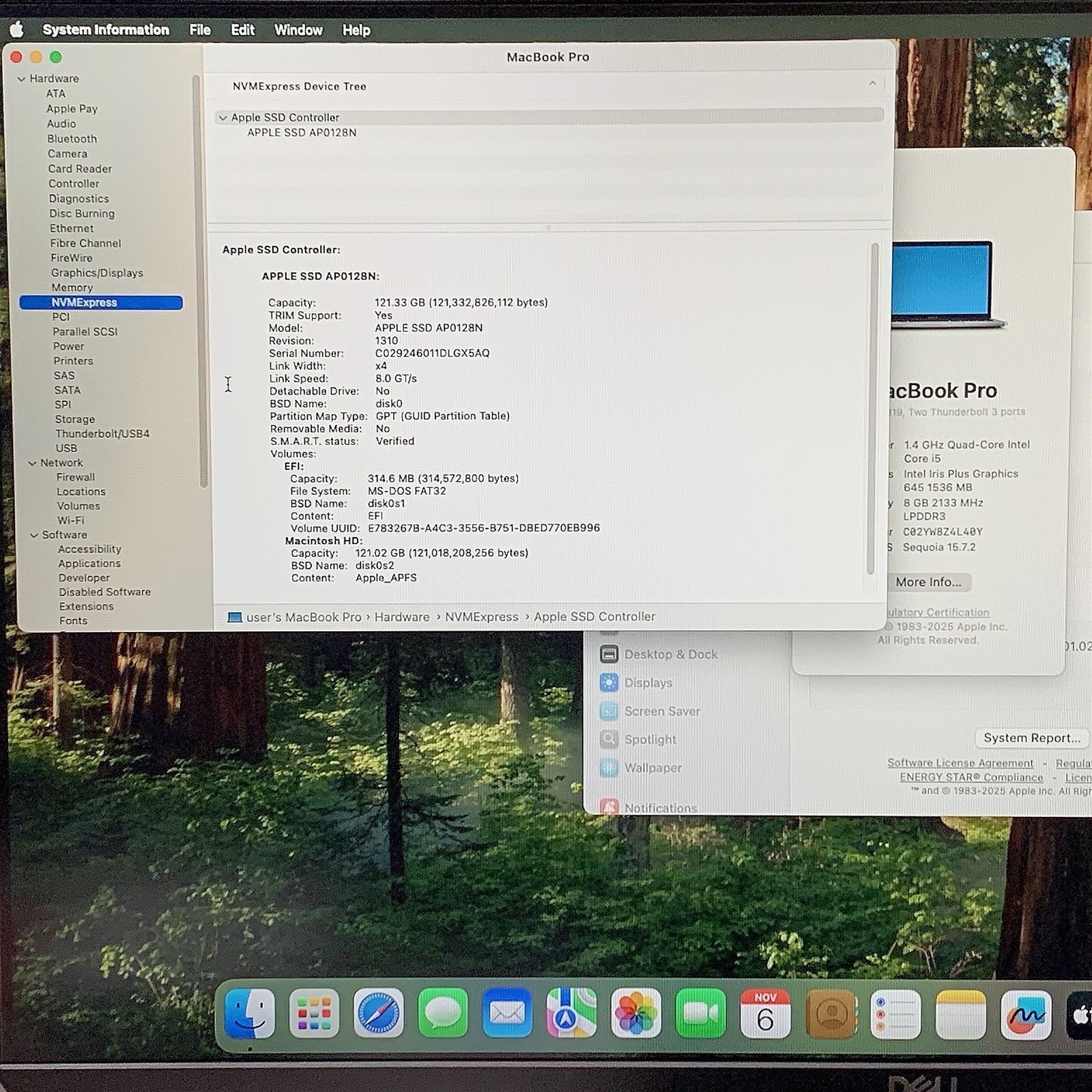The height and width of the screenshot is (1092, 1092).
Task: Open Finder from the Dock
Action: pos(250,1013)
